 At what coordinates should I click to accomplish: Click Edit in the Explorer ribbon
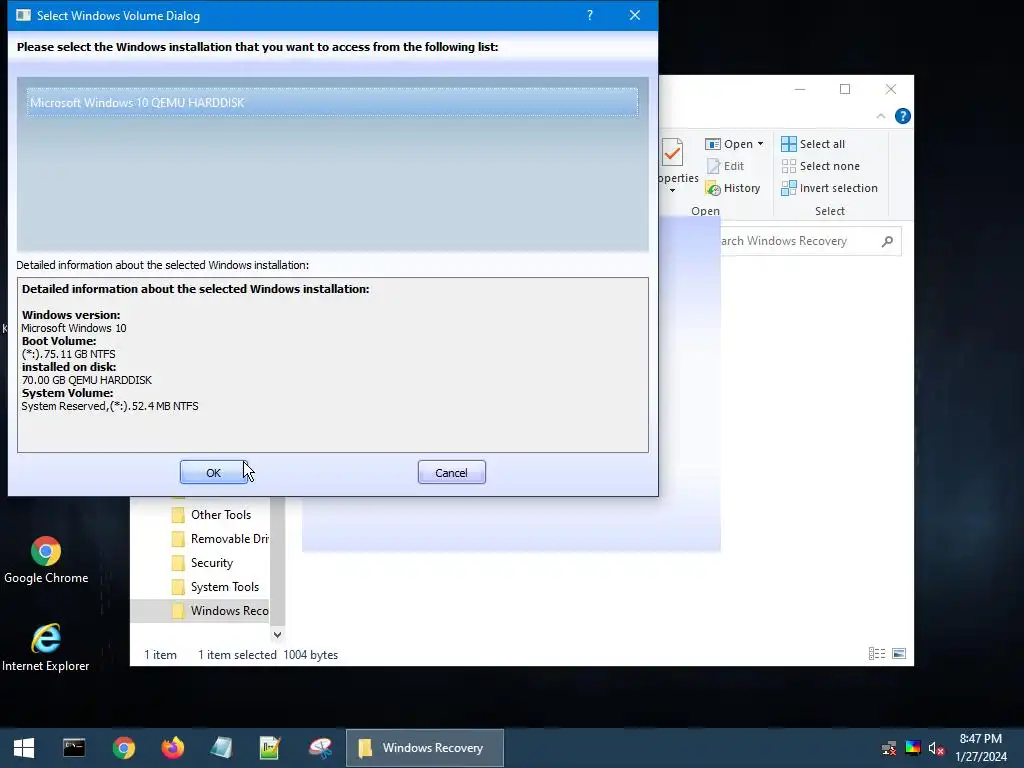725,166
